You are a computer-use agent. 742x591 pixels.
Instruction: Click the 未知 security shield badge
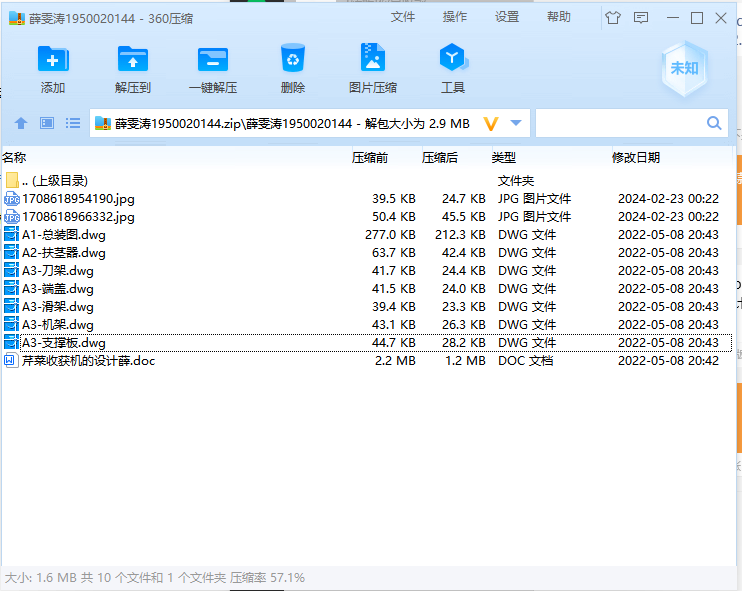click(684, 69)
